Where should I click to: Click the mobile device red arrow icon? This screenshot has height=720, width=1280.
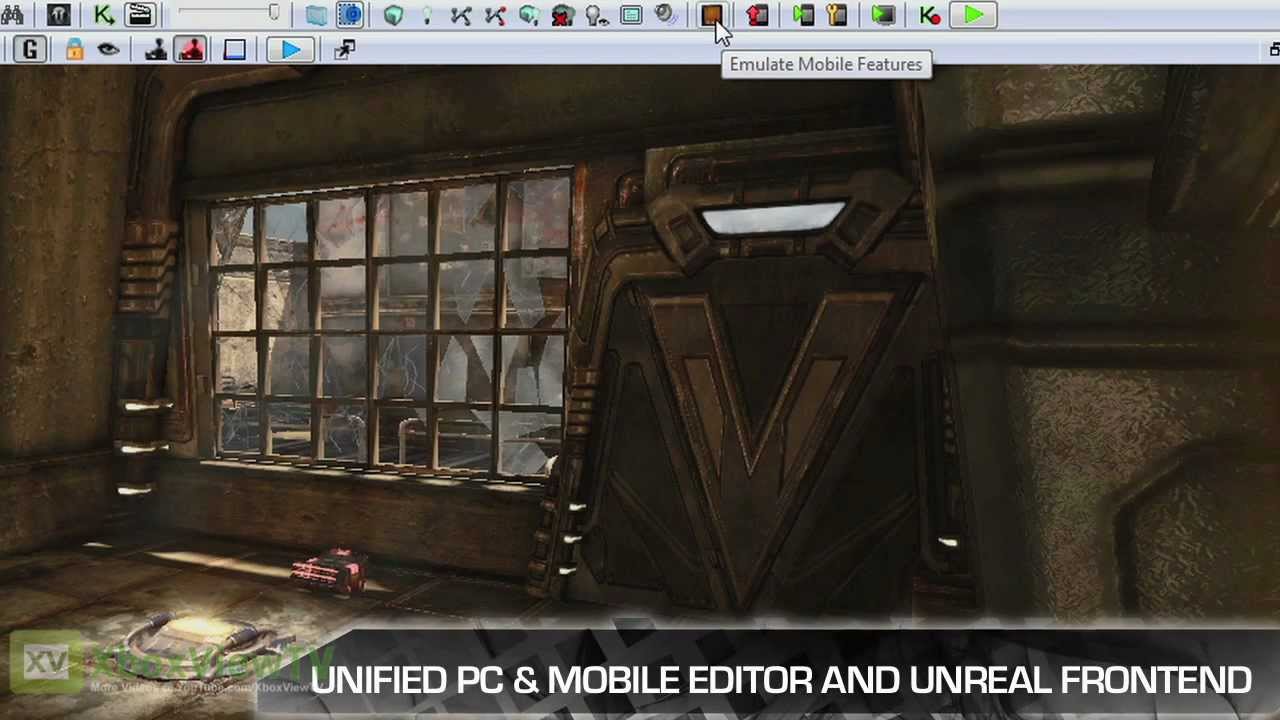pyautogui.click(x=757, y=15)
